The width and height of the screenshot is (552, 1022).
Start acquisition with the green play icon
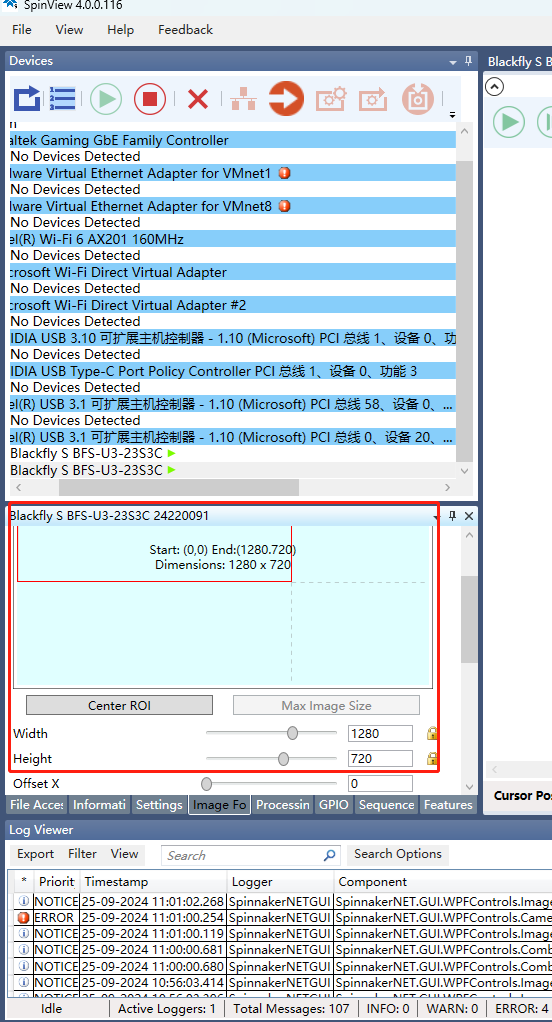tap(106, 99)
